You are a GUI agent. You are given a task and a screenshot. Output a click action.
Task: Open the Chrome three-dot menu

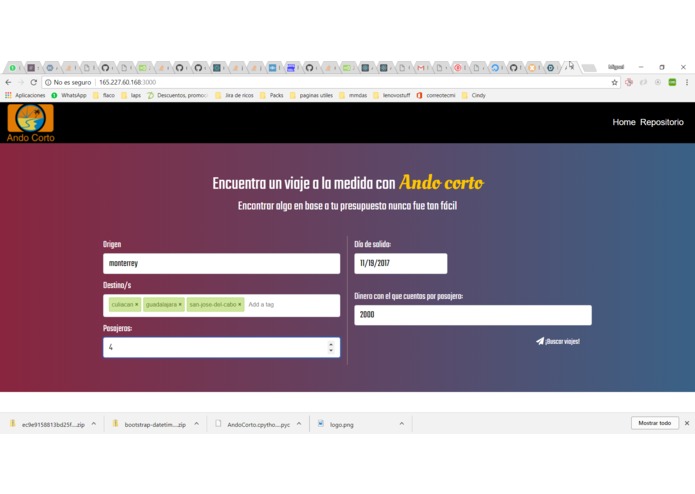(687, 82)
